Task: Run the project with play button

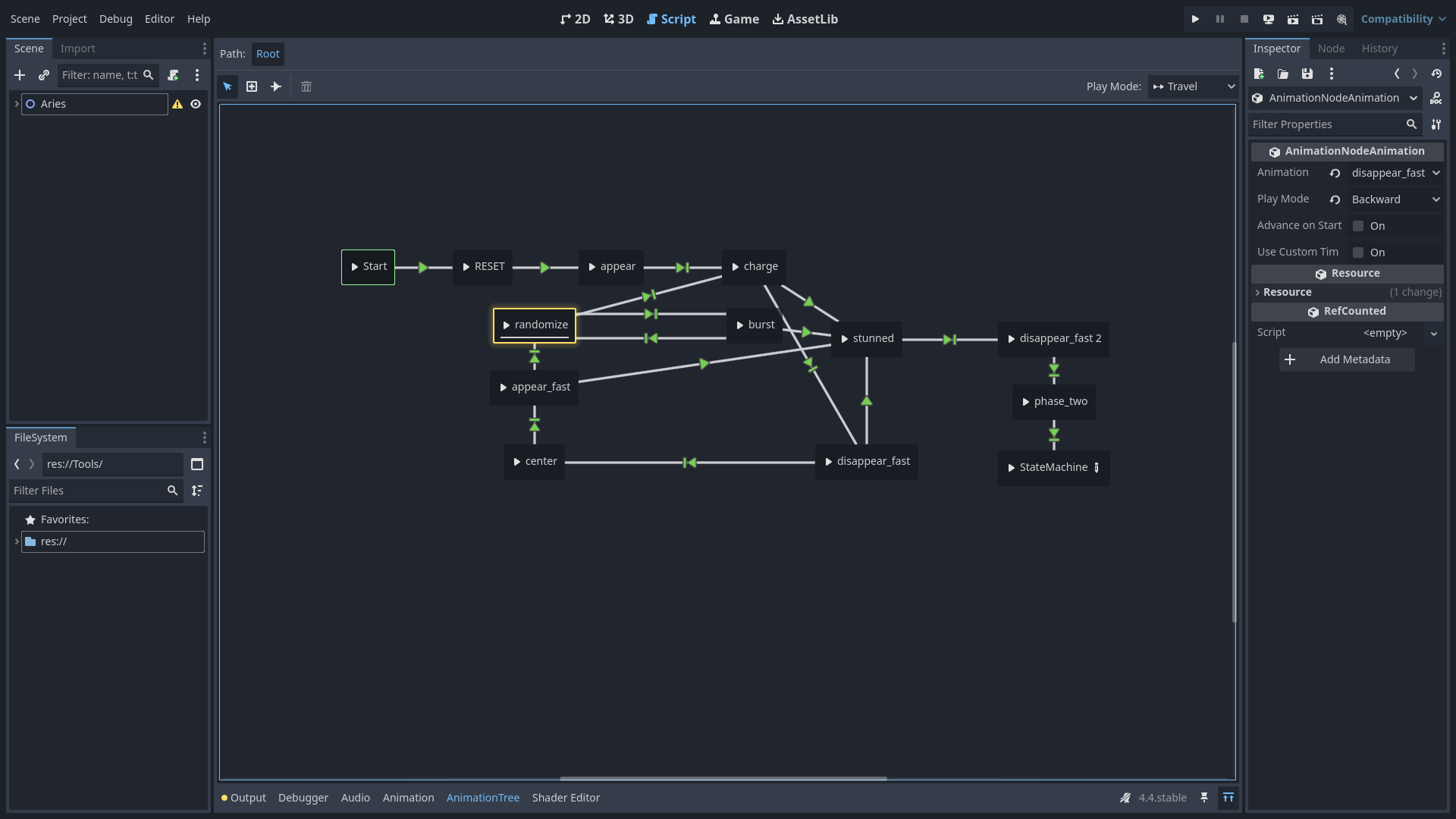Action: pyautogui.click(x=1195, y=19)
